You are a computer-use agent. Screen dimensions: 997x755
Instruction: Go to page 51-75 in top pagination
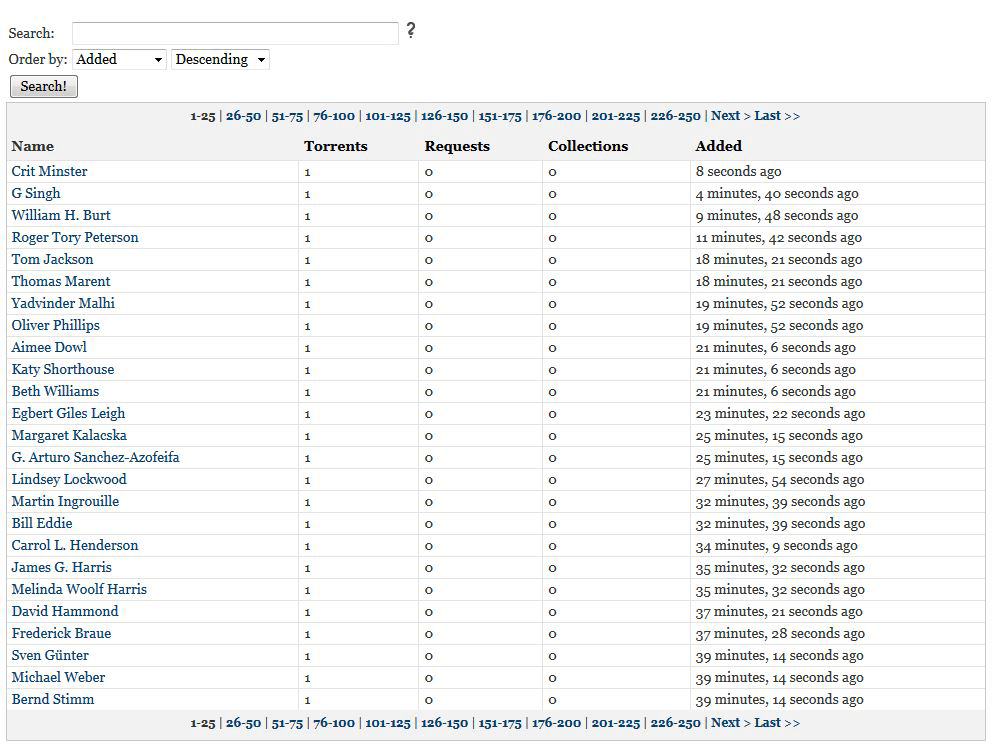pyautogui.click(x=287, y=116)
